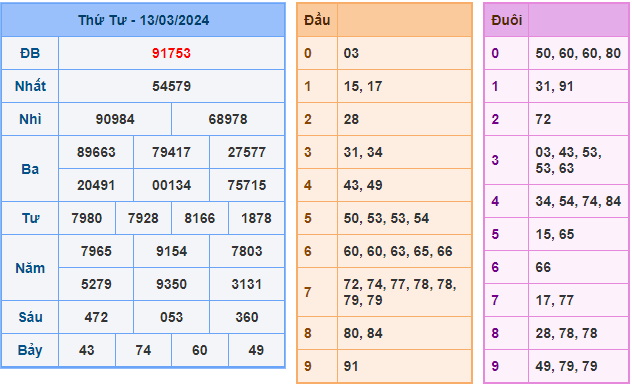This screenshot has width=632, height=385.
Task: Click values 72, 74, 77, 78, 78, 79, 79
Action: (x=400, y=292)
